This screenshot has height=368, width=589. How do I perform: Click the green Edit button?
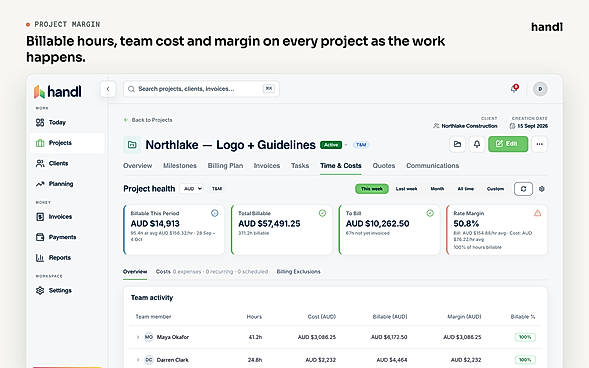tap(508, 144)
